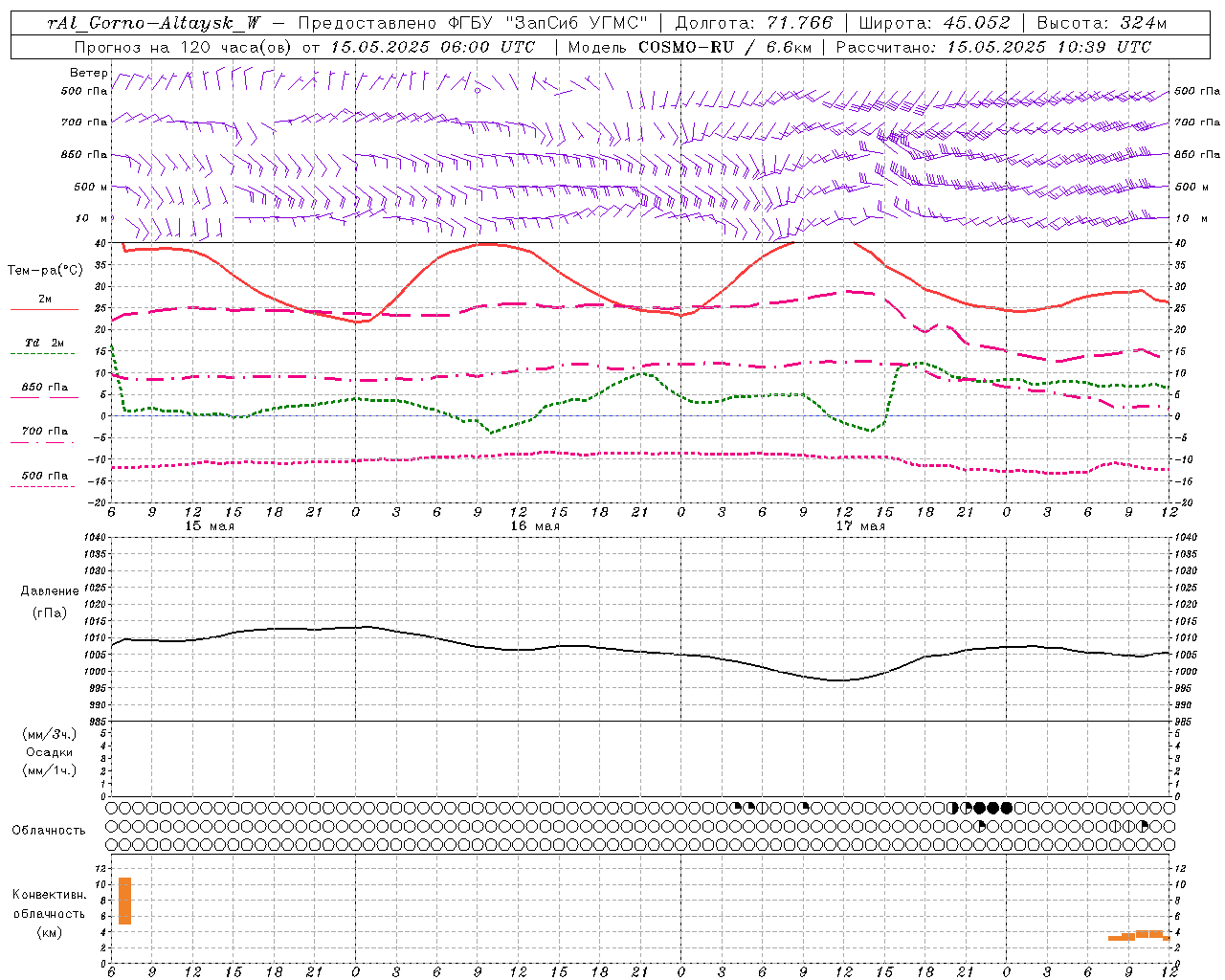This screenshot has height=980, width=1225.
Task: Click the Конвективн. convective cloud label
Action: 50,895
